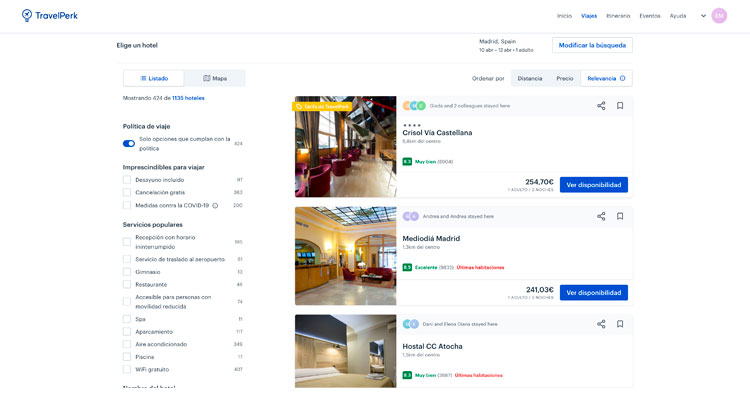Click Modificar la búsqueda button
750x415 pixels.
(592, 45)
